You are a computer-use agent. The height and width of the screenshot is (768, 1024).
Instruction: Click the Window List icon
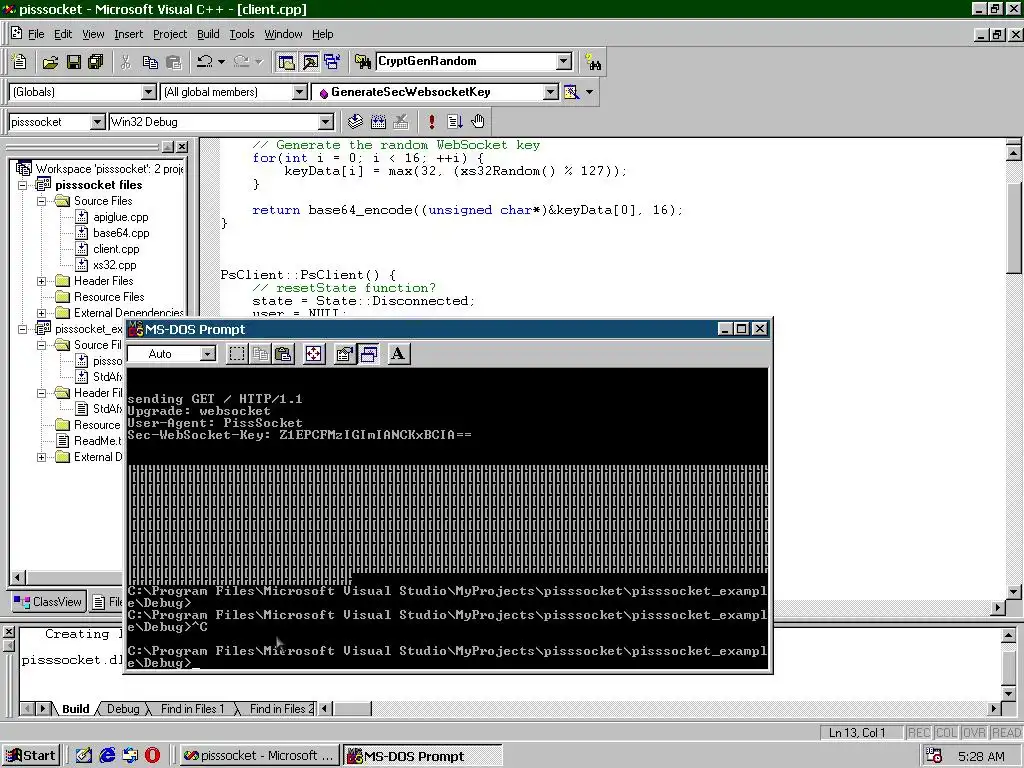coord(332,62)
